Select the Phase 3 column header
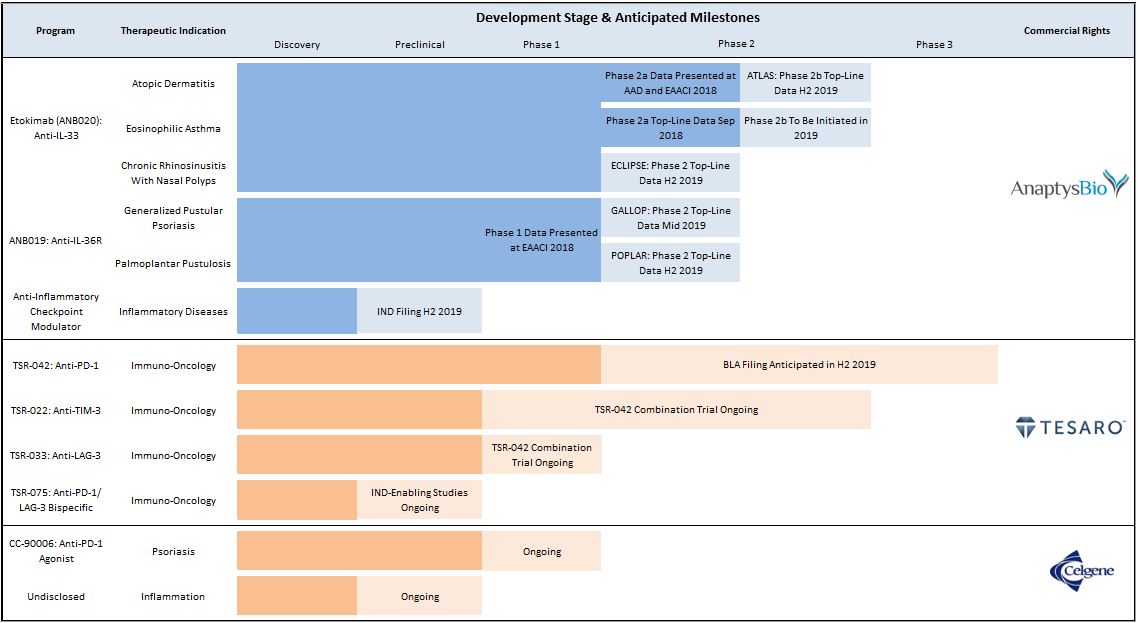Screen dimensions: 1138x623 [x=934, y=45]
